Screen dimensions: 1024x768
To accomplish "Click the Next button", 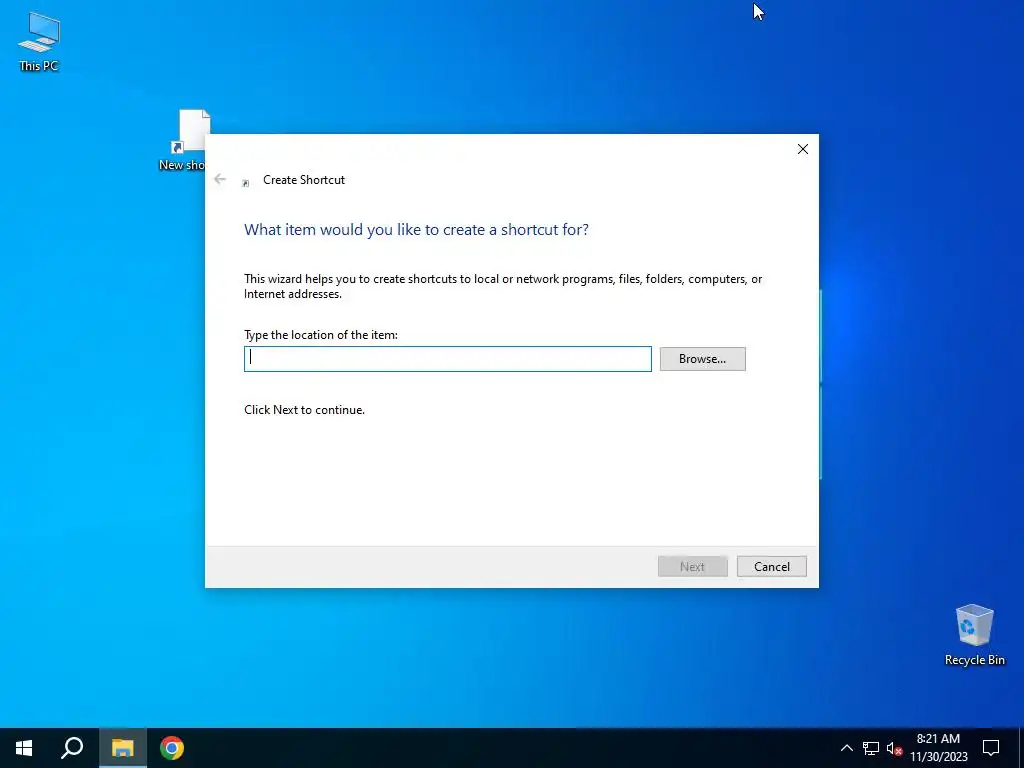I will pyautogui.click(x=692, y=566).
